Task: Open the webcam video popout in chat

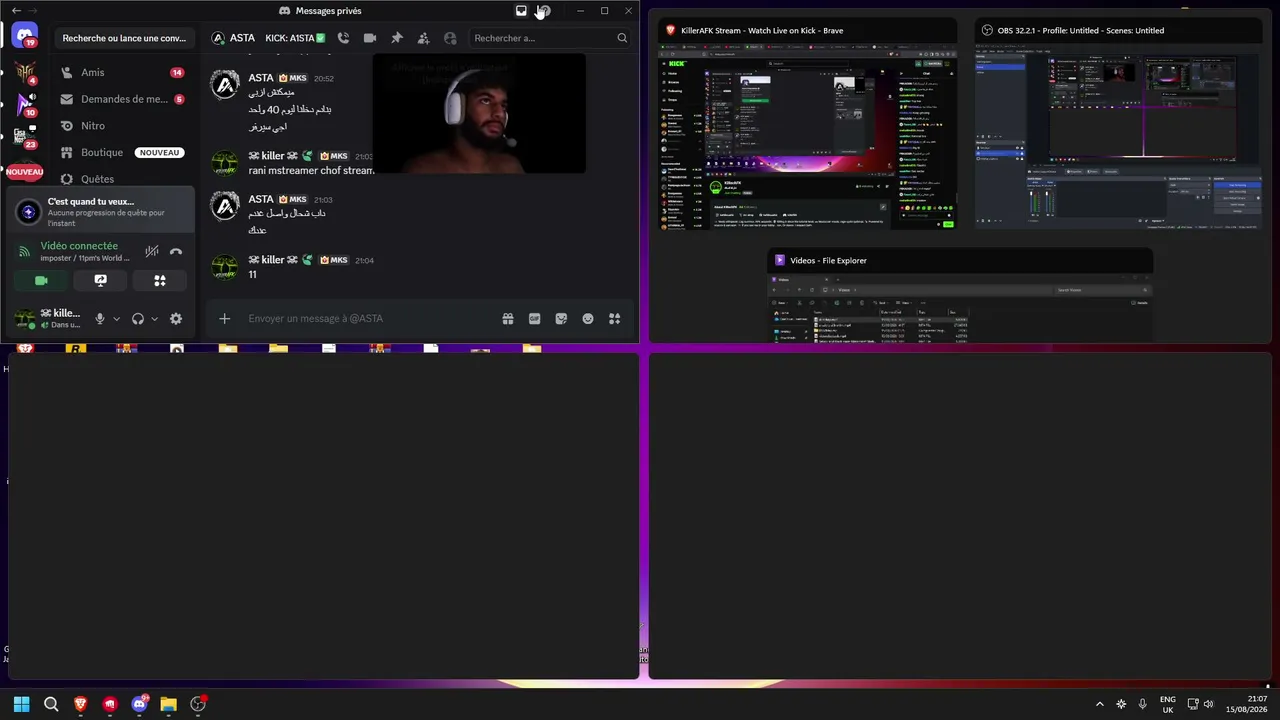Action: (479, 113)
